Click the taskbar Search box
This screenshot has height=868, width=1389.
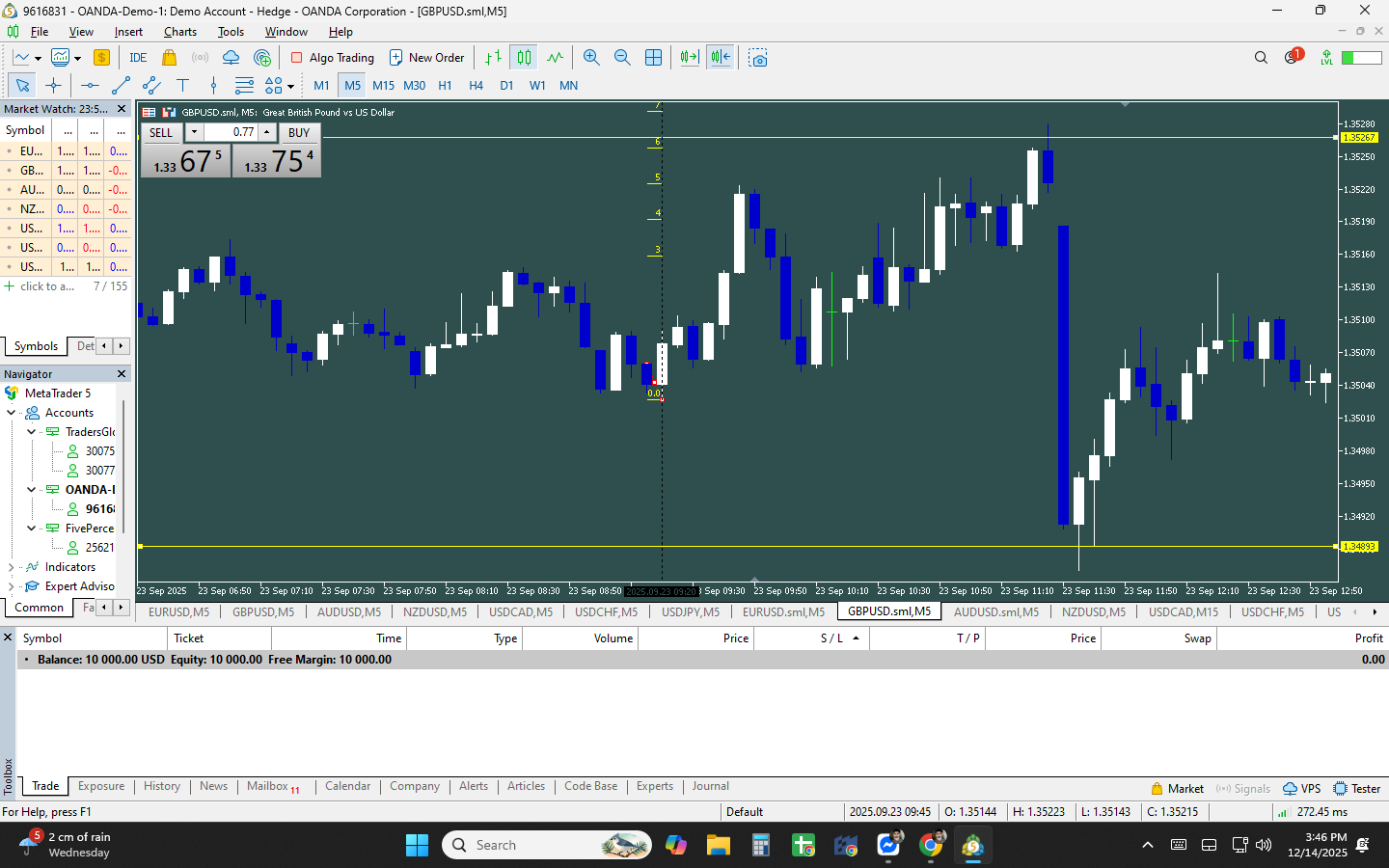pos(547,846)
